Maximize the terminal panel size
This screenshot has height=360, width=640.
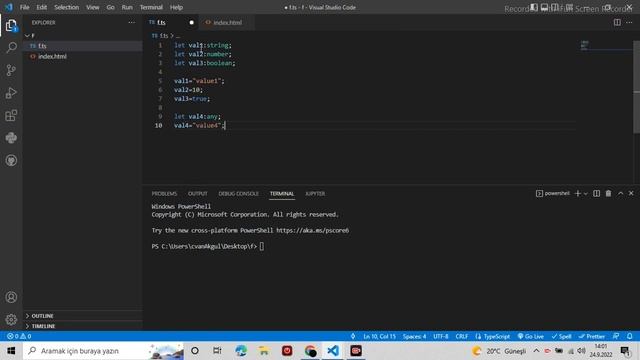tap(620, 193)
